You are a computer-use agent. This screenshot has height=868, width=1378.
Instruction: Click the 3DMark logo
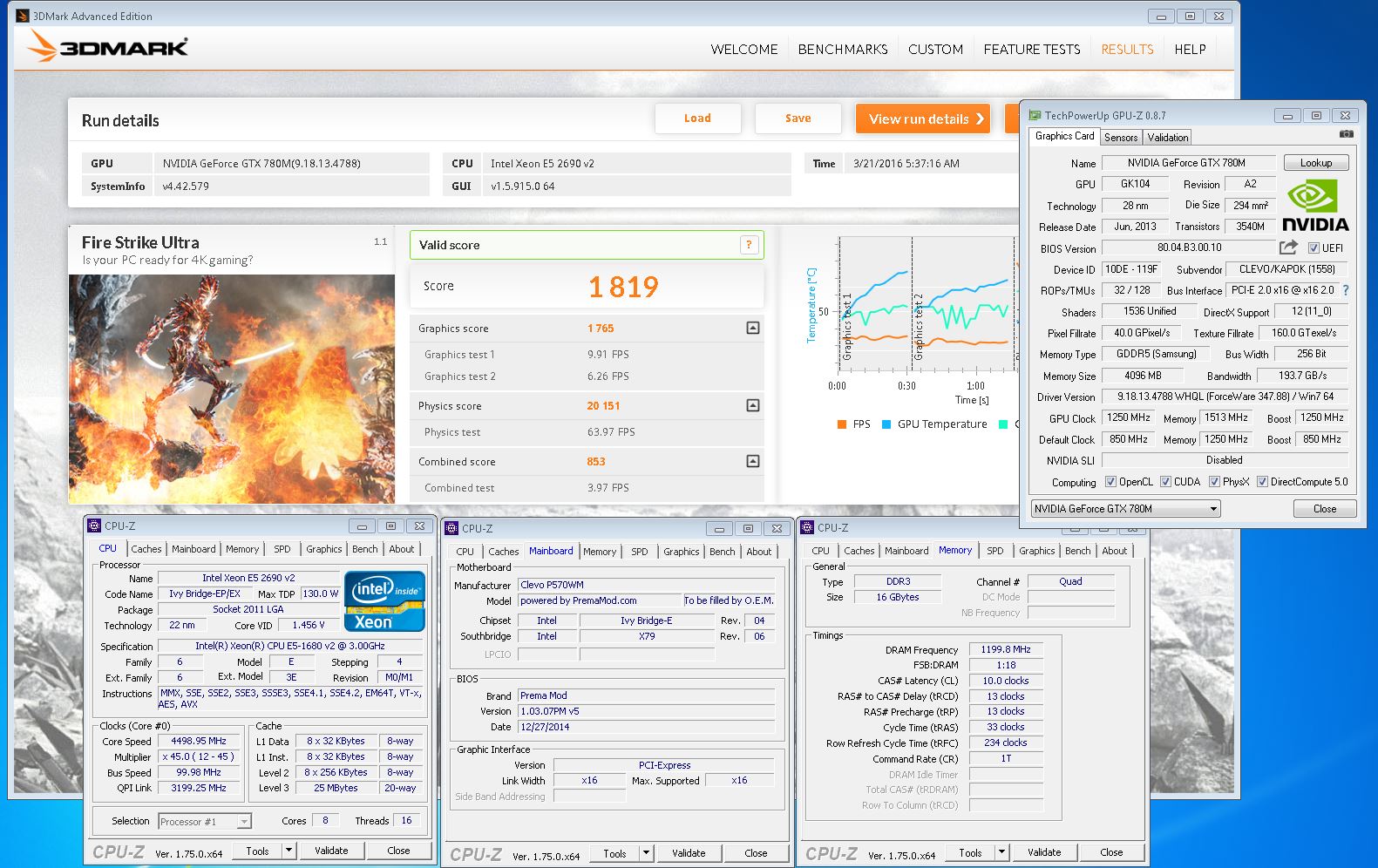[107, 47]
